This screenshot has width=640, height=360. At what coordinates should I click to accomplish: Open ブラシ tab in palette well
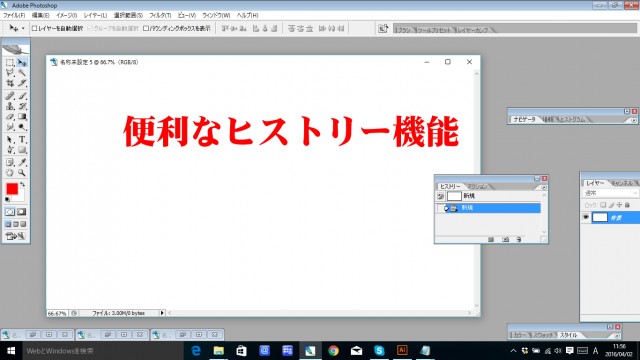404,30
